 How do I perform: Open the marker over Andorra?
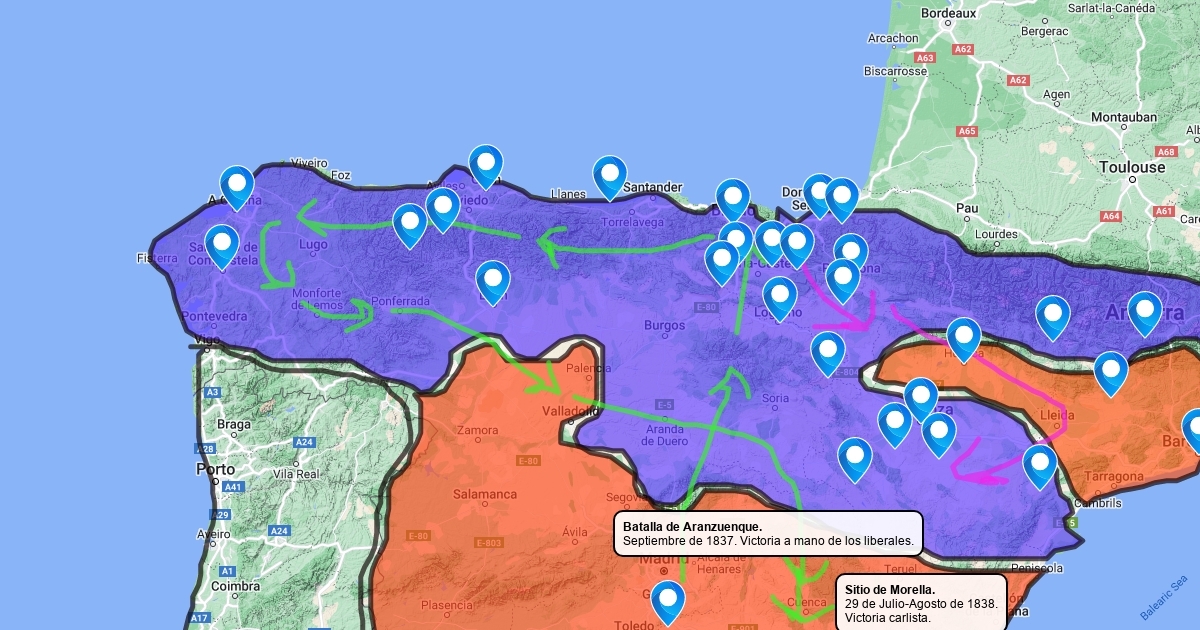coord(1144,312)
